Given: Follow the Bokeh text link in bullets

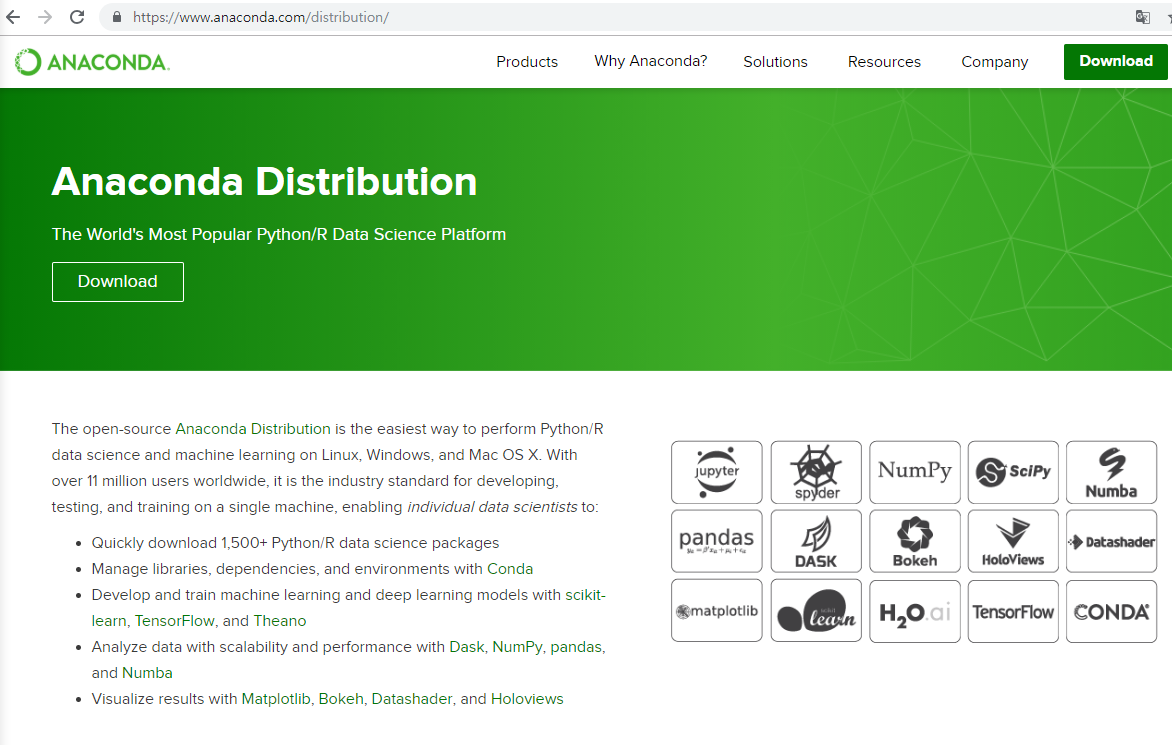Looking at the screenshot, I should point(341,699).
